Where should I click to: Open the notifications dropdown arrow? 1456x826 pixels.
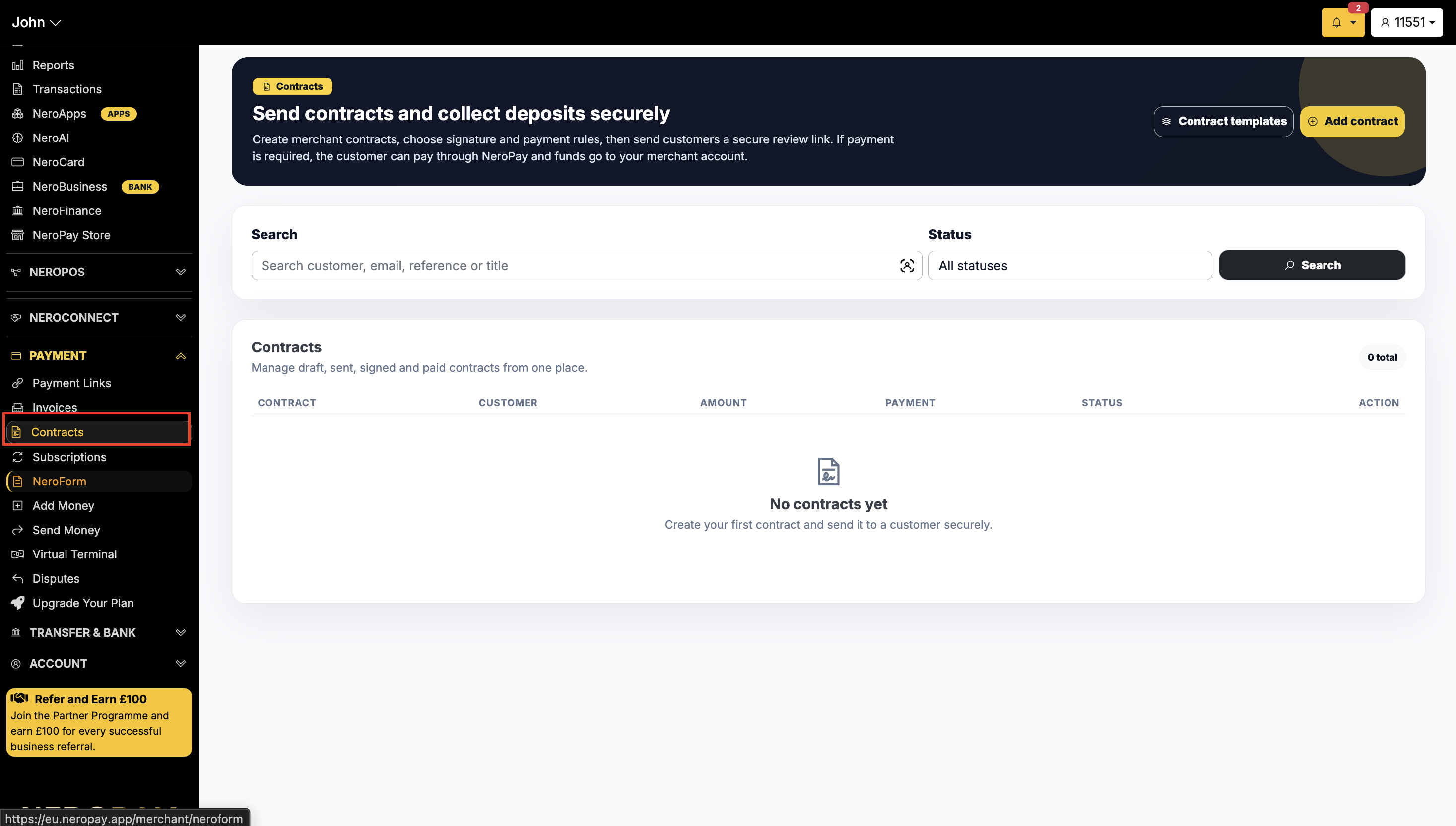pos(1353,23)
